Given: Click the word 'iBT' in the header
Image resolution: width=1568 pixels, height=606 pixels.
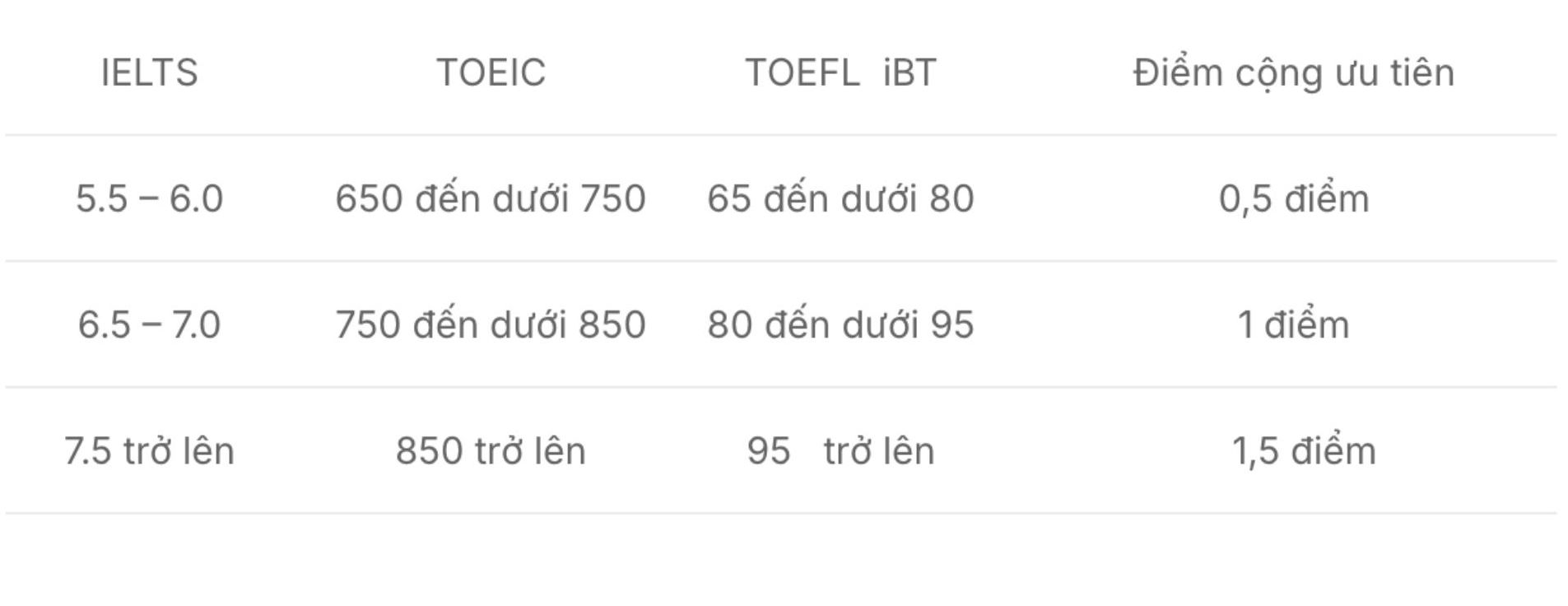Looking at the screenshot, I should (x=910, y=72).
